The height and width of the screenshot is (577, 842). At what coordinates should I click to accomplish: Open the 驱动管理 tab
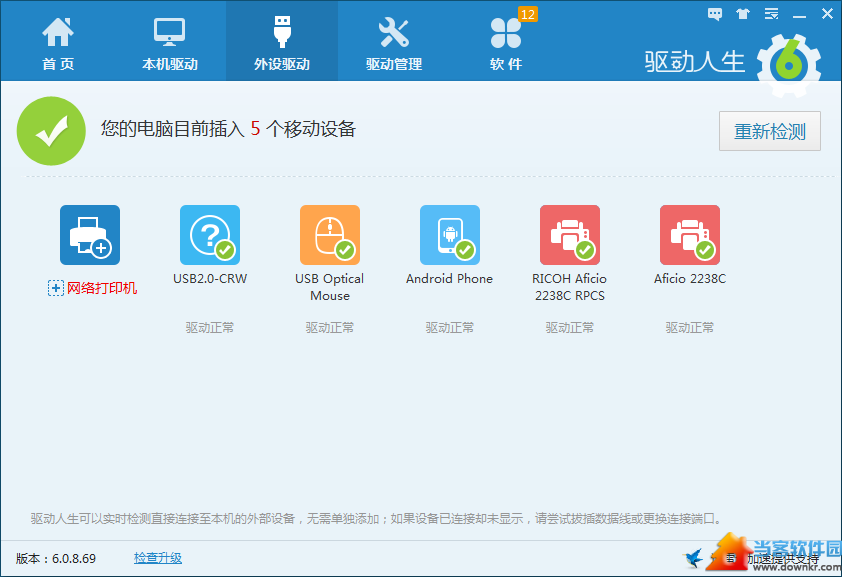[394, 43]
